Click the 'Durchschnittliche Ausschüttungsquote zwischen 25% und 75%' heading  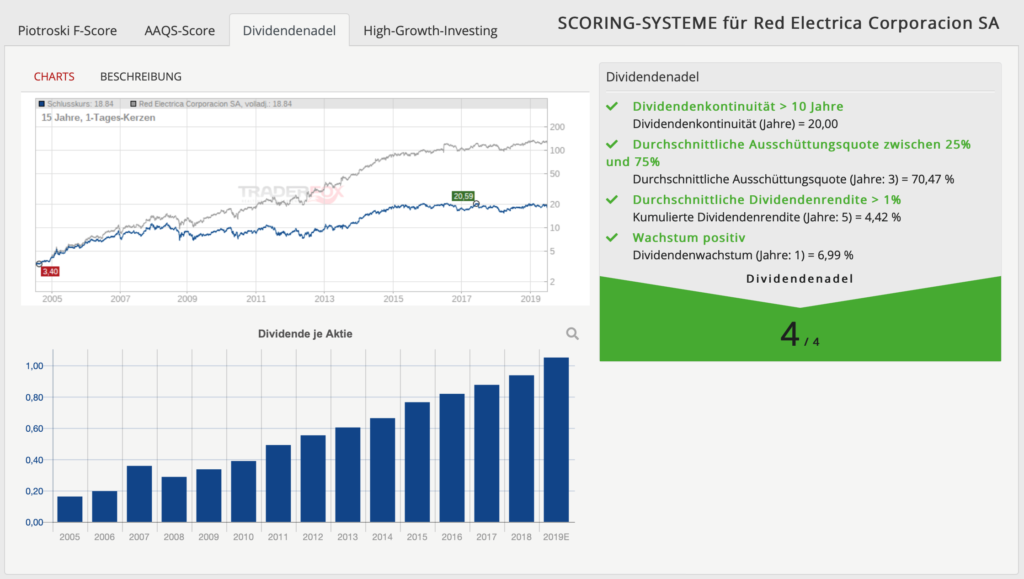(788, 153)
